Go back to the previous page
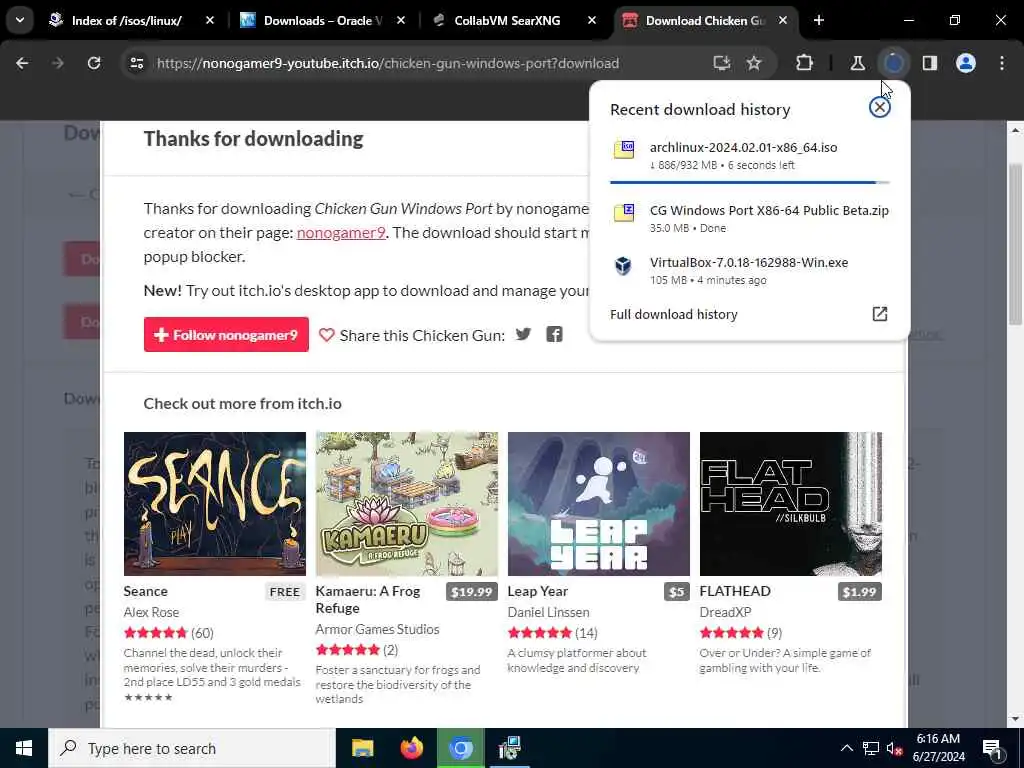1024x768 pixels. 22,63
